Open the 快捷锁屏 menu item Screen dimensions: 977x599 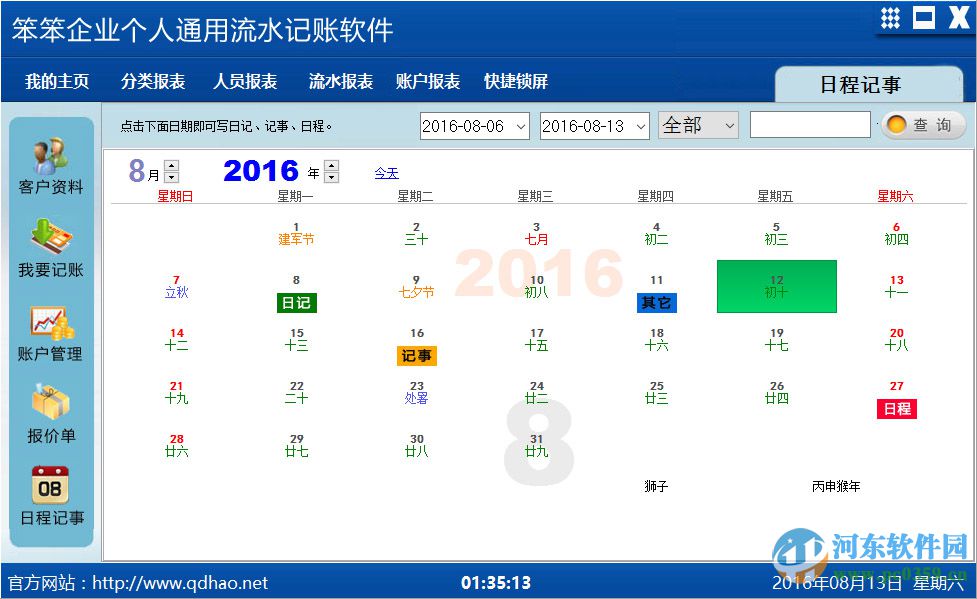517,81
